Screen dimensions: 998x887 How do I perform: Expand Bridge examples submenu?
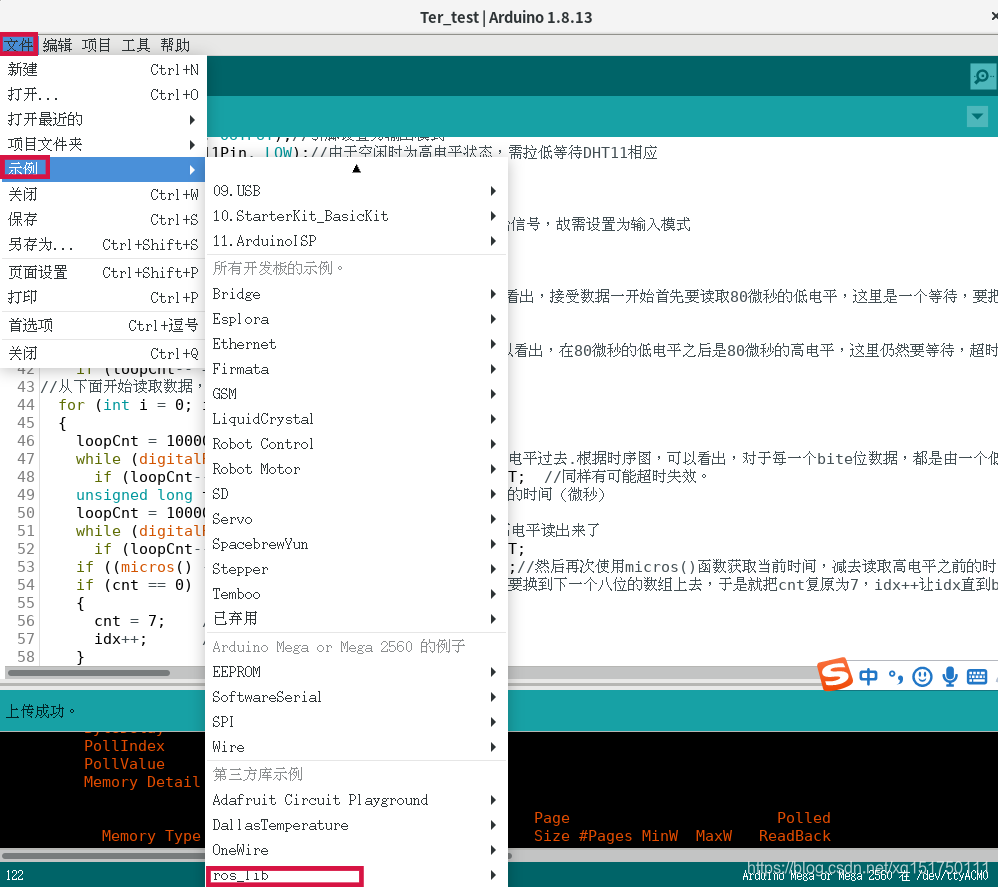(x=356, y=294)
